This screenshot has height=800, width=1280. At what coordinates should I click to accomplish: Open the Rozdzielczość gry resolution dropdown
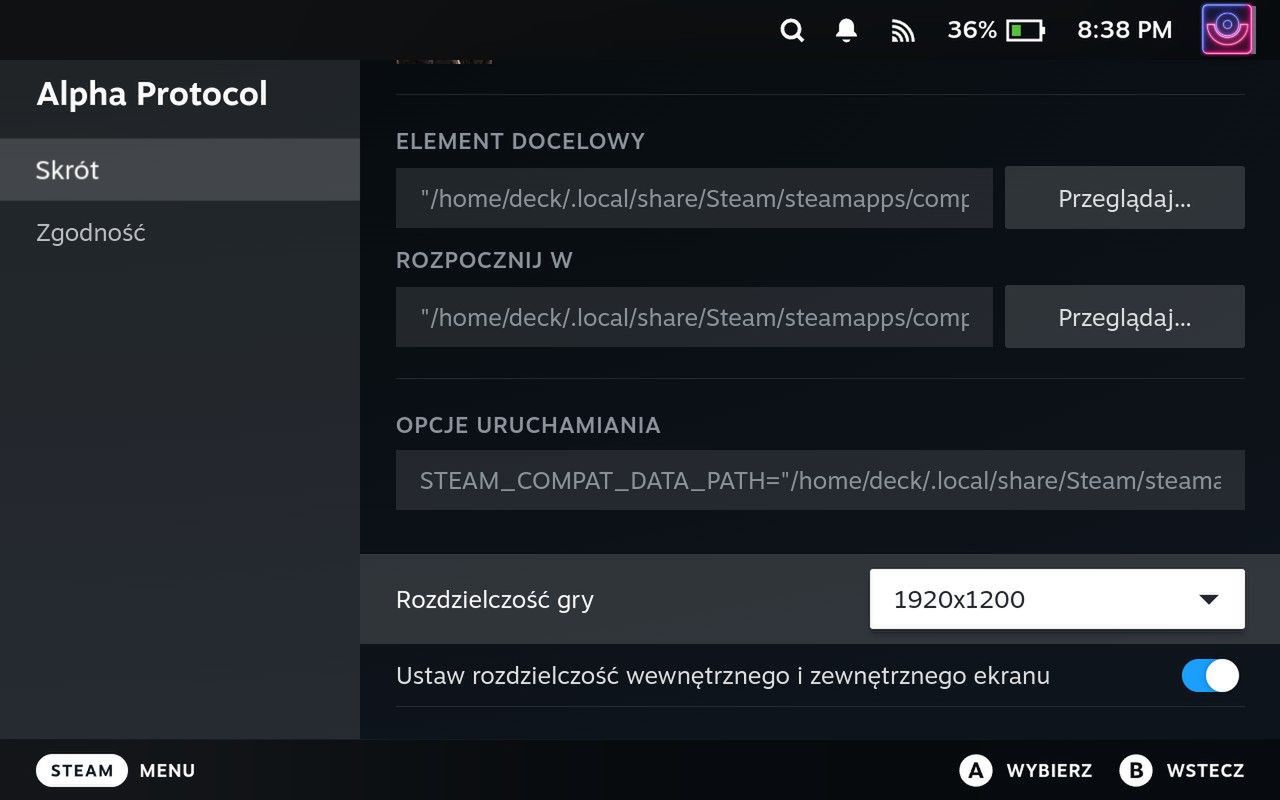[x=1056, y=598]
